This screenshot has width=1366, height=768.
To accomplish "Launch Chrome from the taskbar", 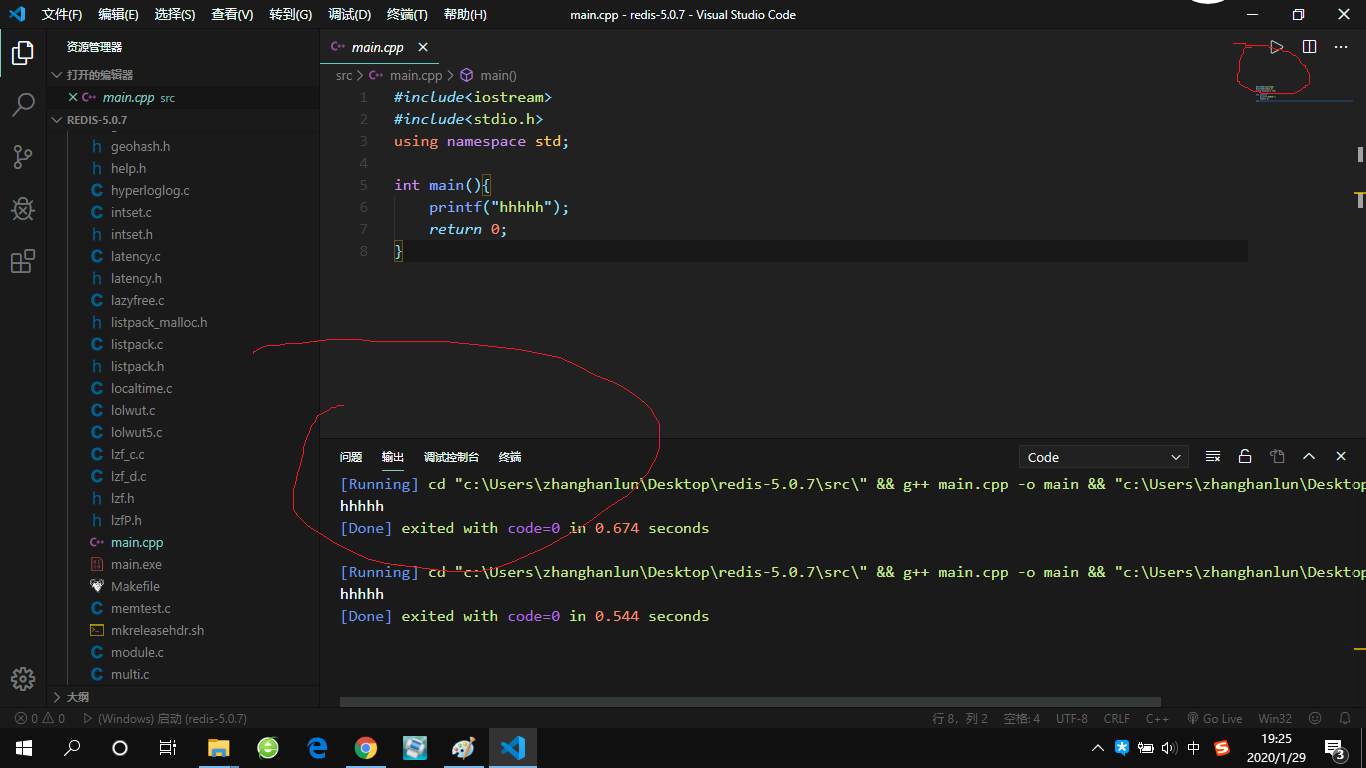I will pyautogui.click(x=366, y=748).
